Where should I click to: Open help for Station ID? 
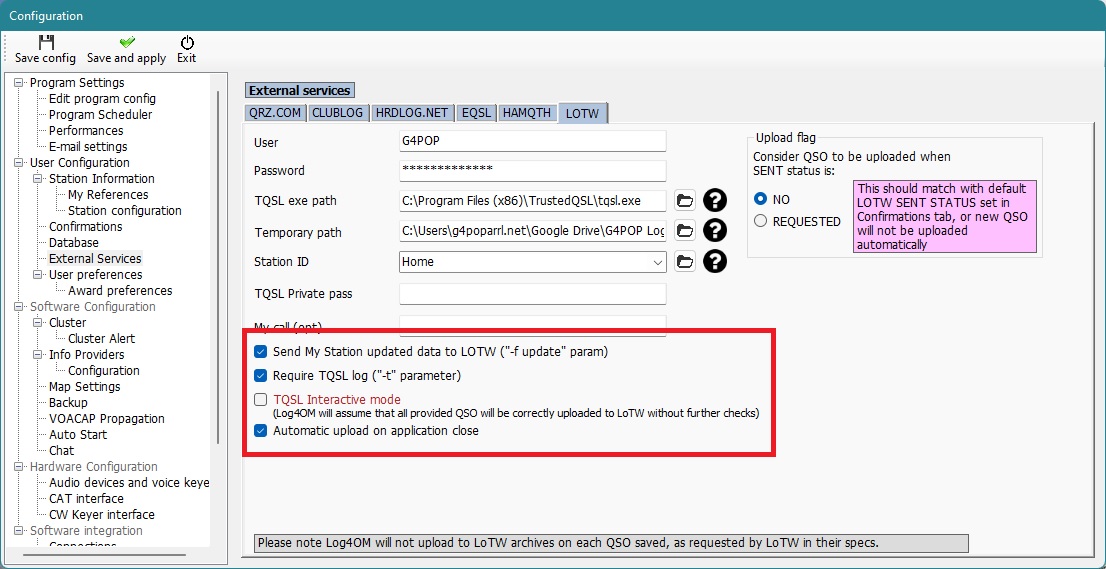coord(715,262)
